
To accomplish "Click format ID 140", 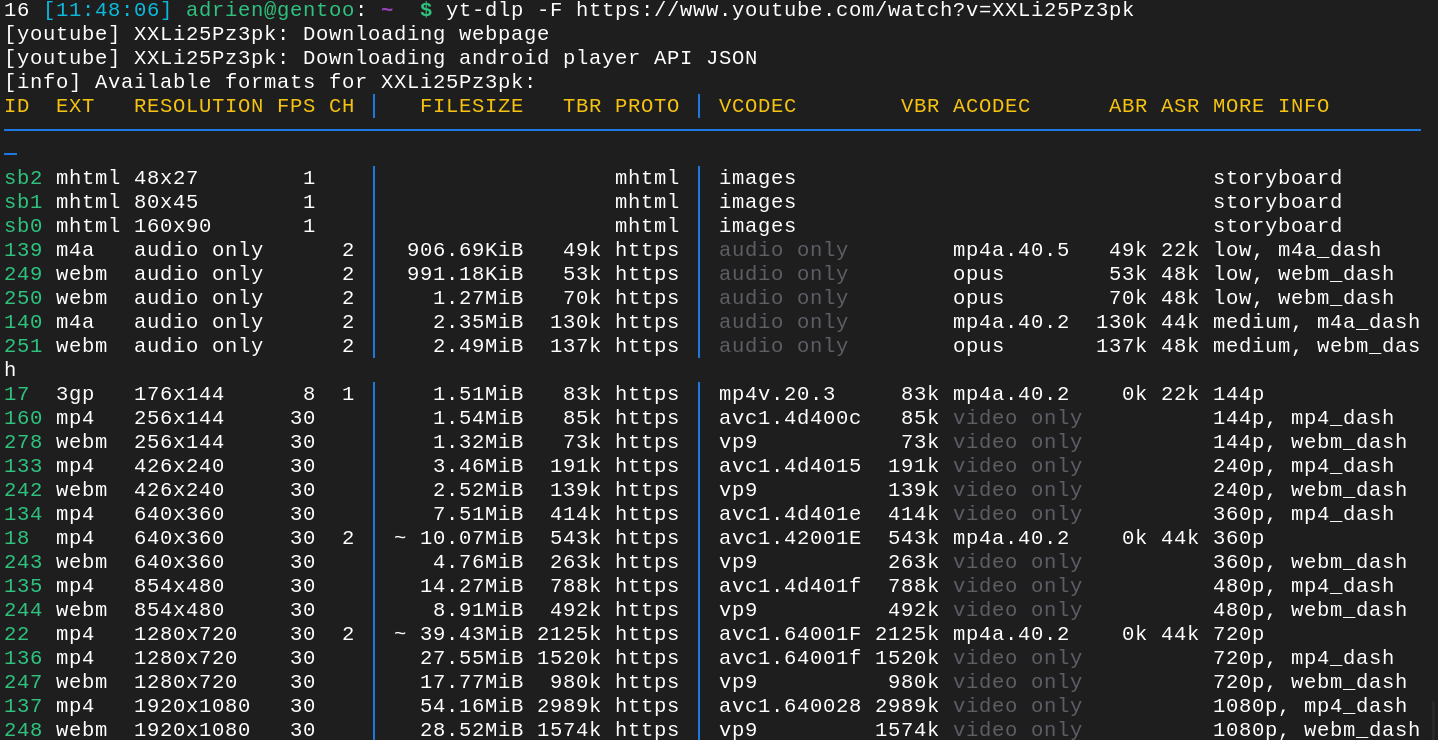I will coord(23,322).
